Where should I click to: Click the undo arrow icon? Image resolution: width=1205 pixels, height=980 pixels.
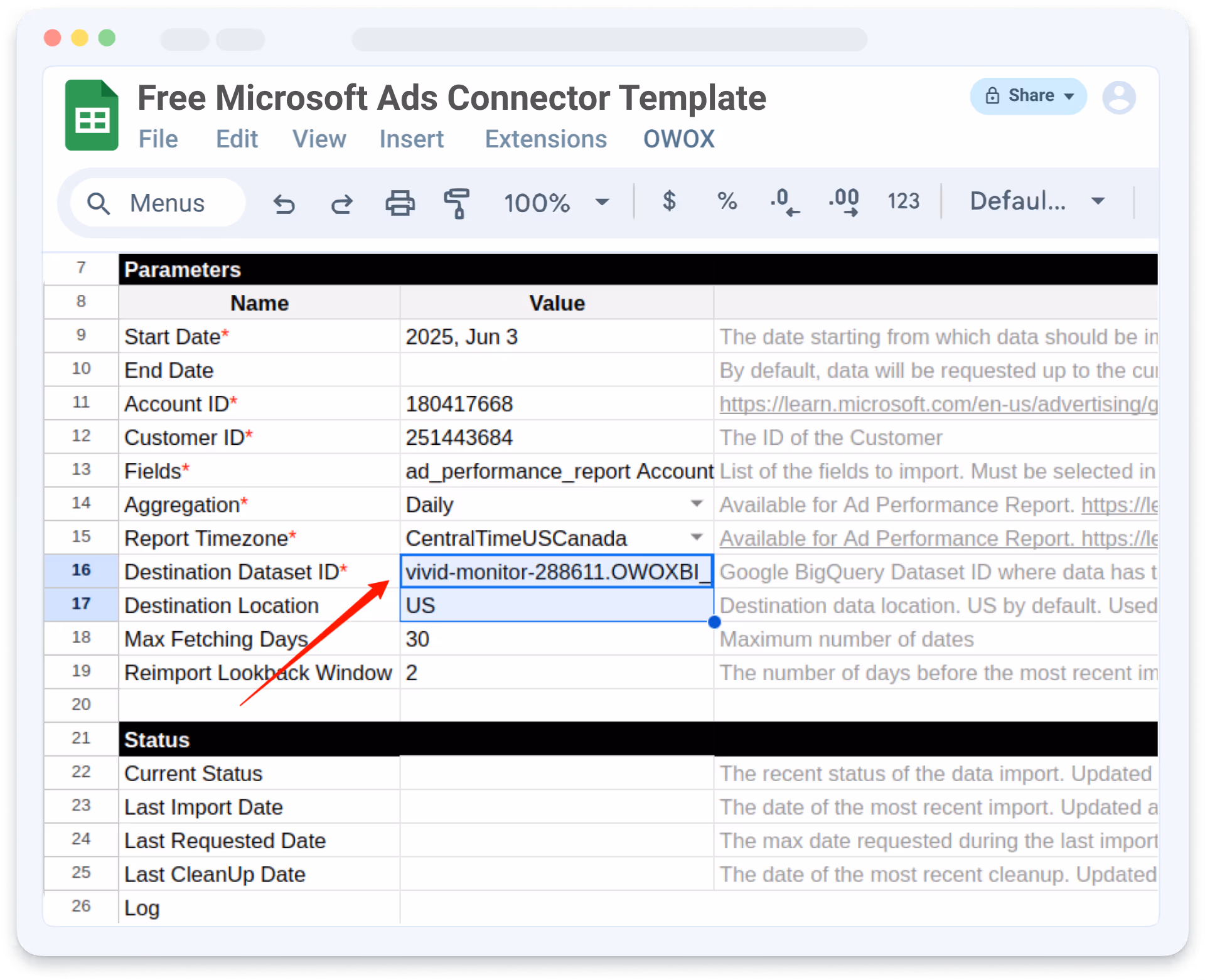284,203
